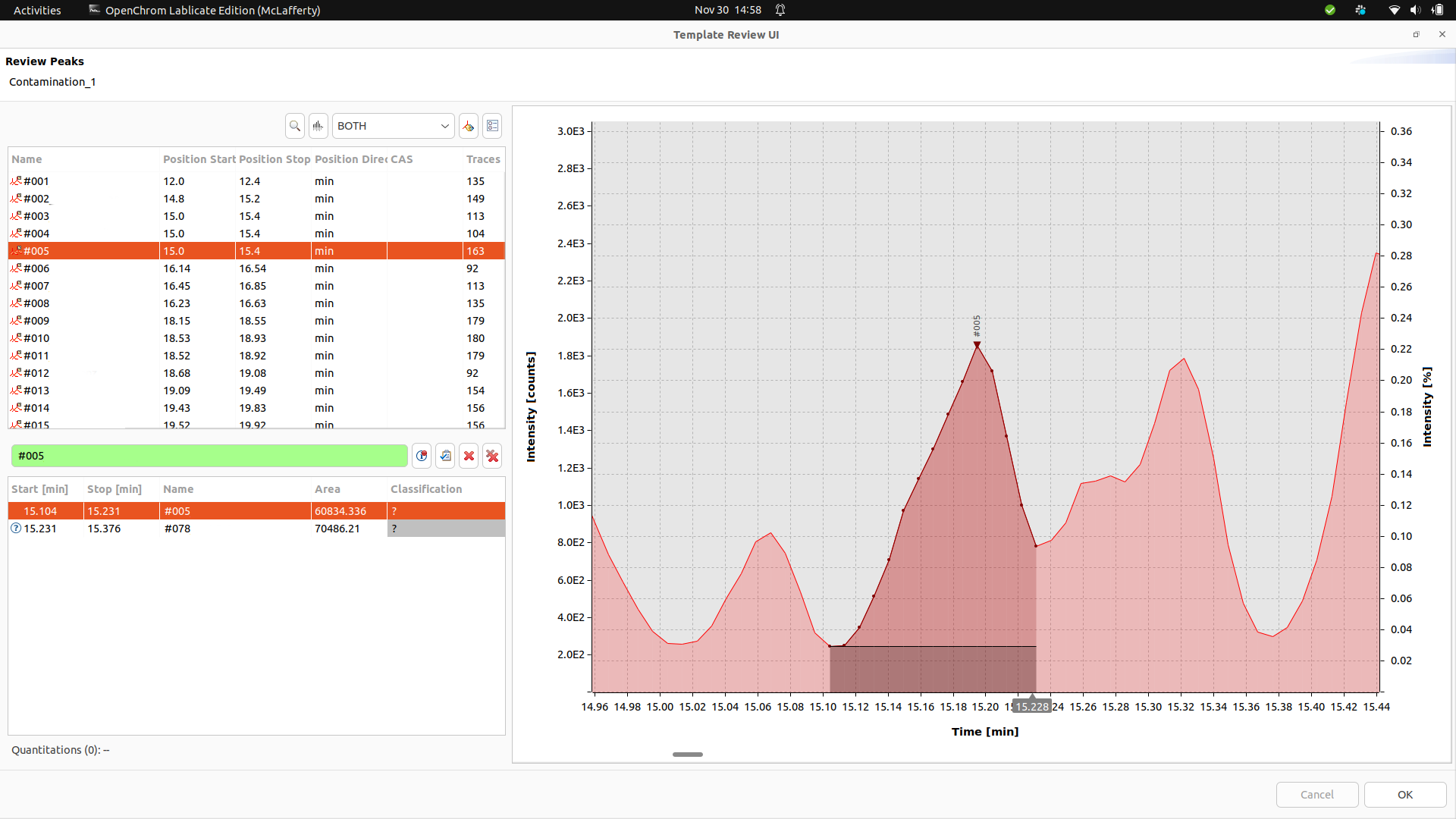Toggle chromatogram bar display mode icon

(318, 126)
